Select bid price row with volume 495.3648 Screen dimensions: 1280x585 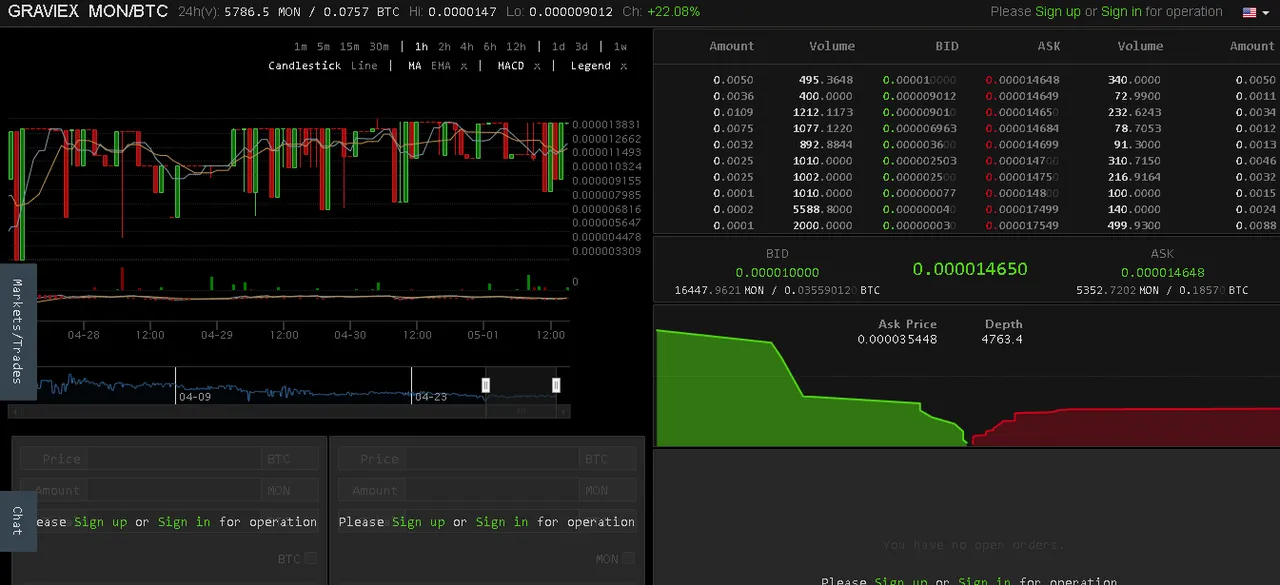[920, 80]
